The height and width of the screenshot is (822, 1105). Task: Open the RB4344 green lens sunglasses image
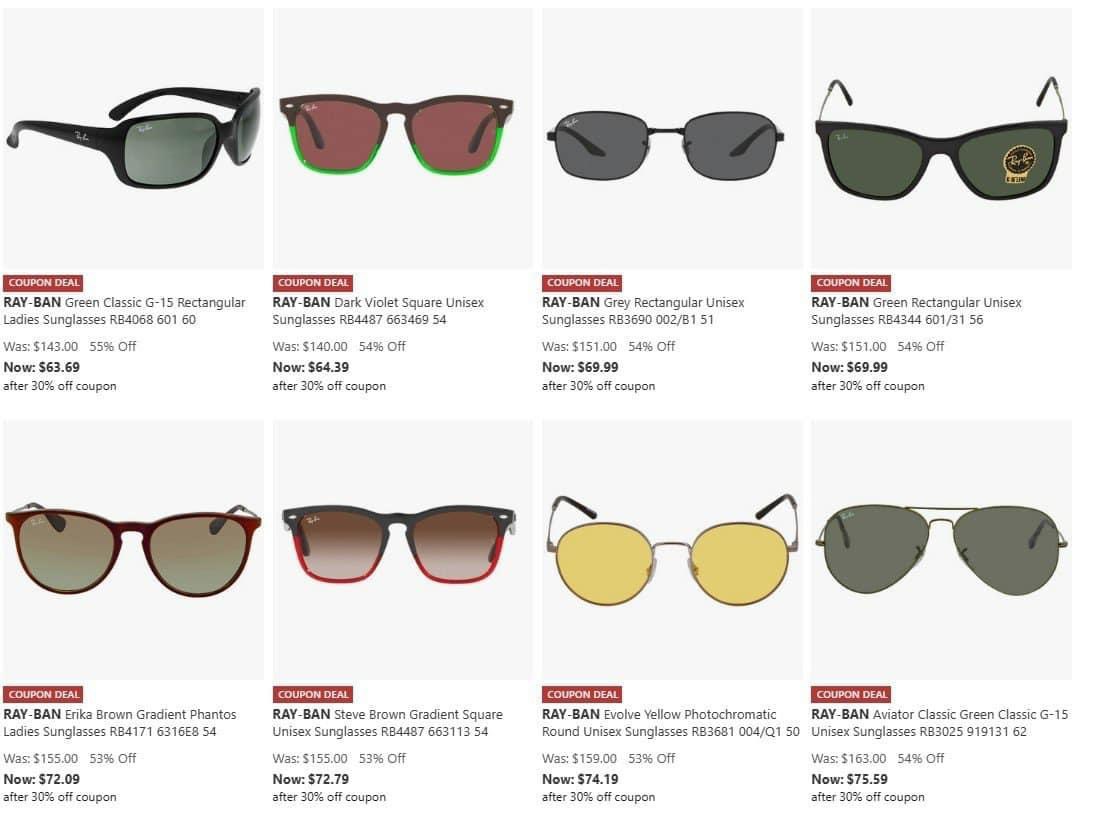942,138
